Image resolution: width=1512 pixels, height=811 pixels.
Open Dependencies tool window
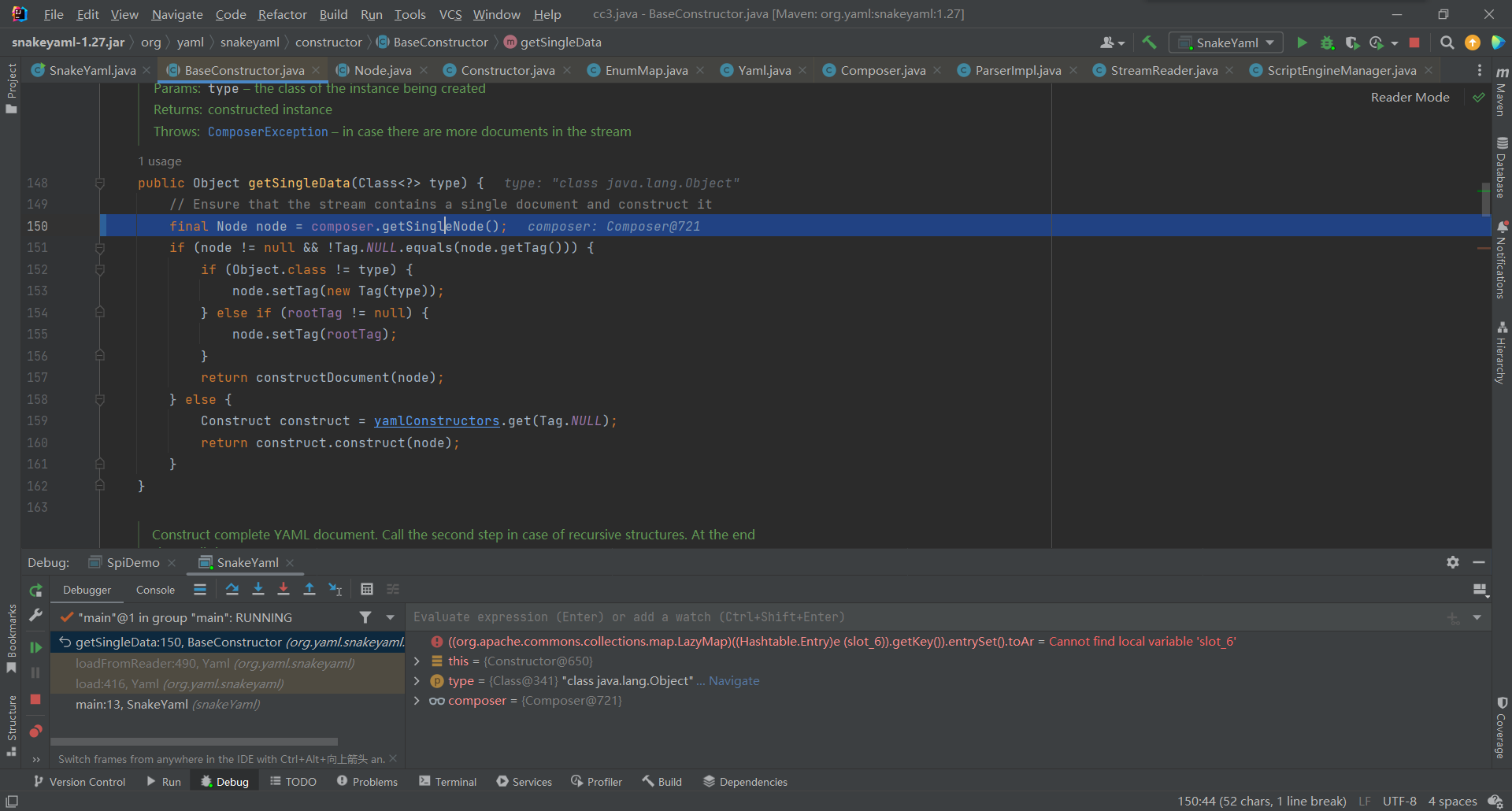click(745, 781)
